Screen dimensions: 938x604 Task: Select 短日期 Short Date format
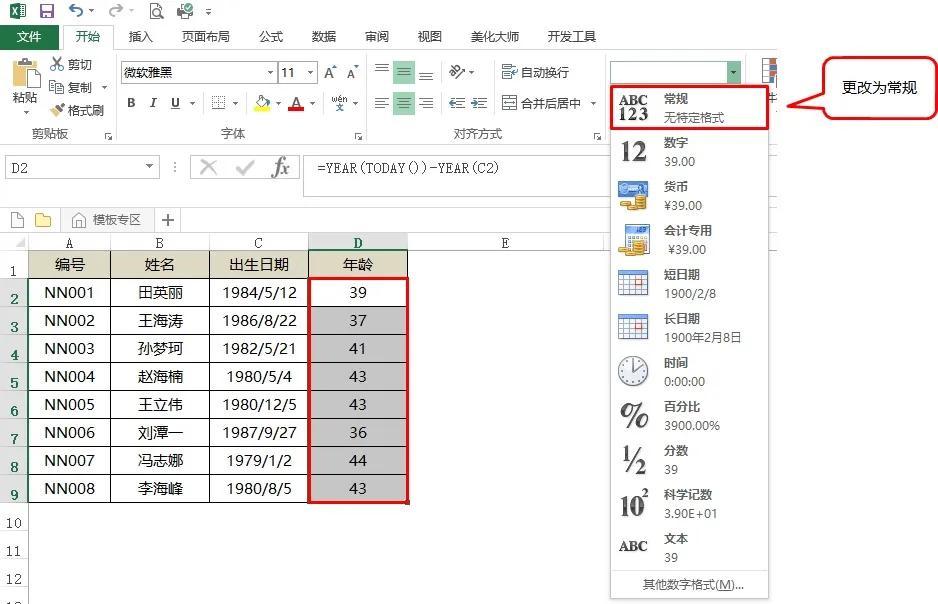point(689,283)
